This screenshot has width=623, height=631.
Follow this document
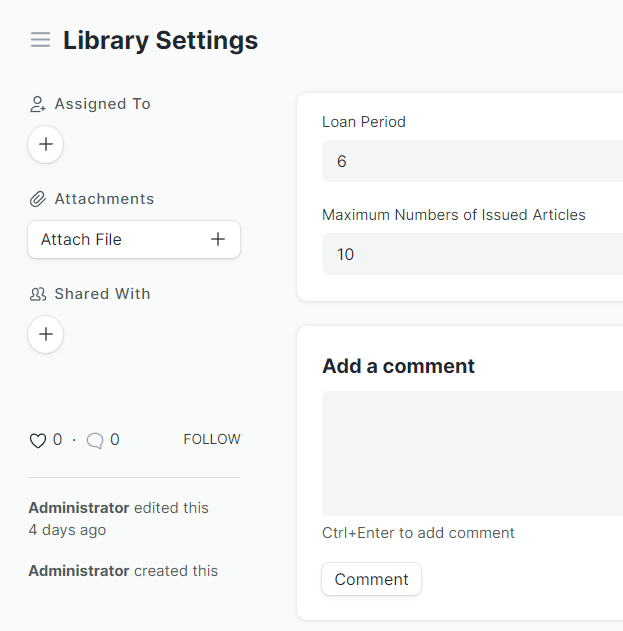pos(212,439)
